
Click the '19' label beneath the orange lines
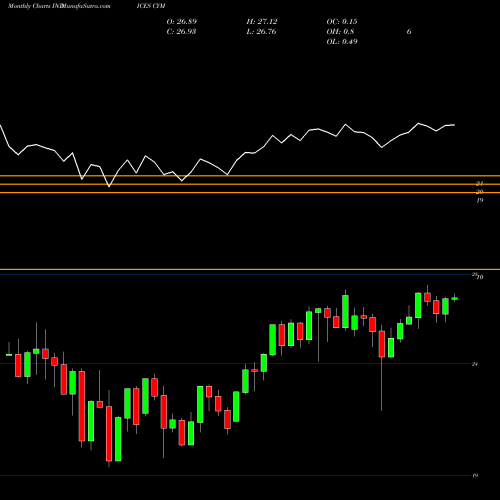[x=479, y=200]
